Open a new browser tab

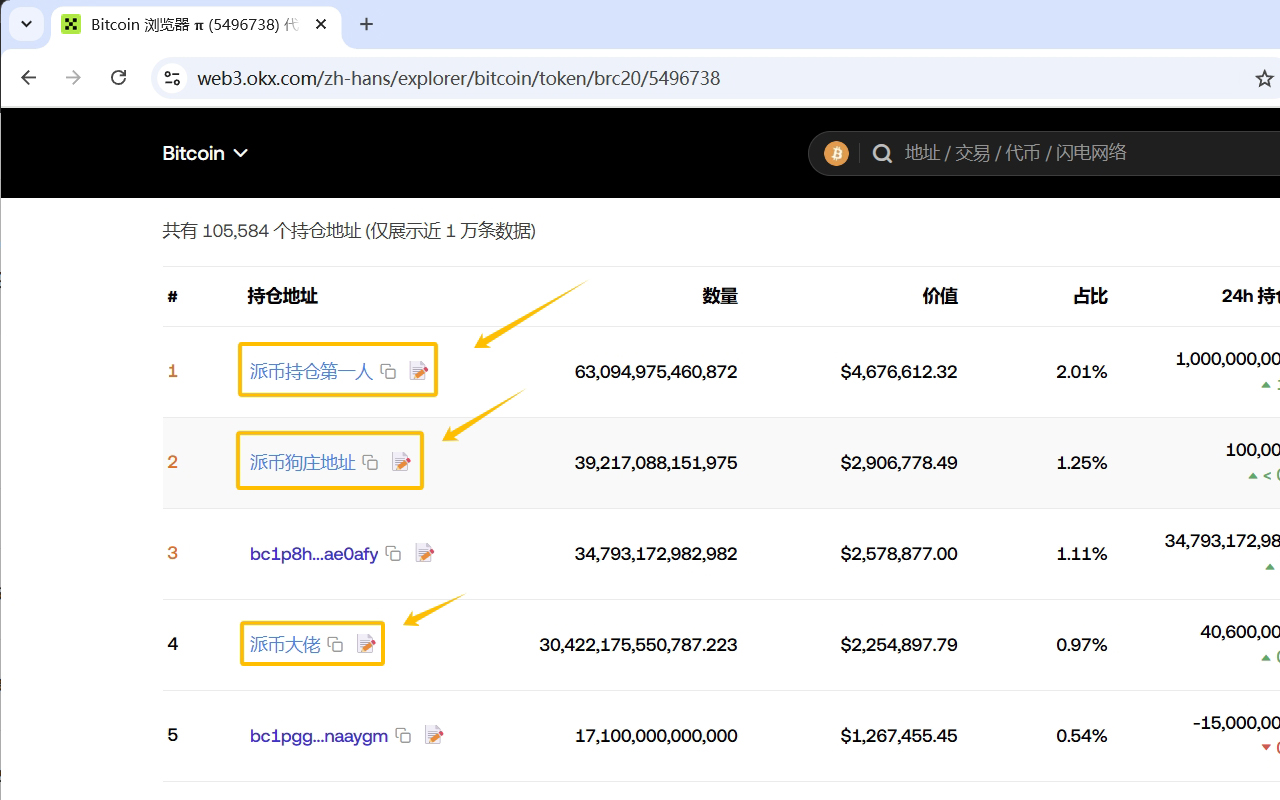(366, 25)
